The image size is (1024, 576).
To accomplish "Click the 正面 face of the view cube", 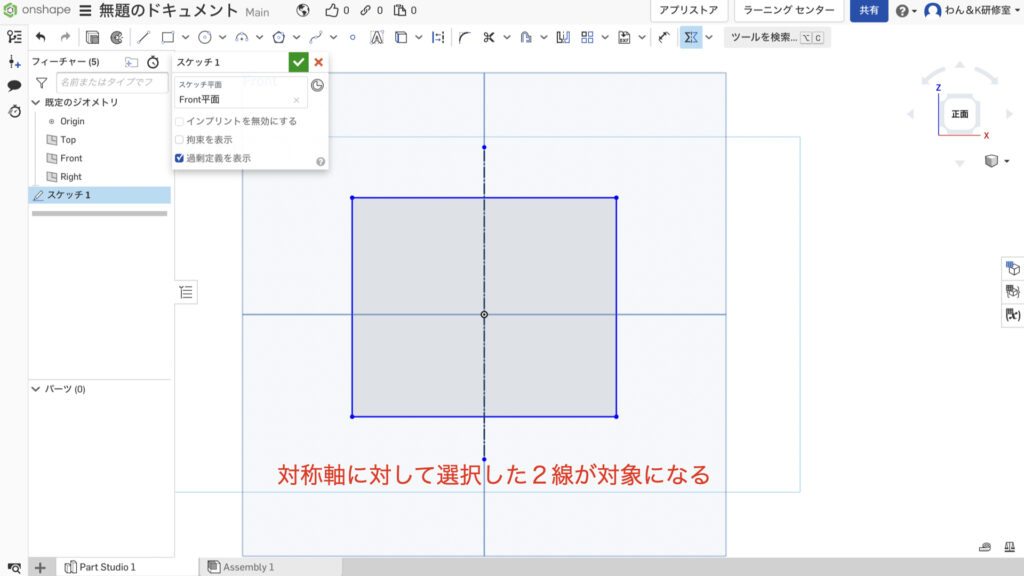I will (959, 114).
